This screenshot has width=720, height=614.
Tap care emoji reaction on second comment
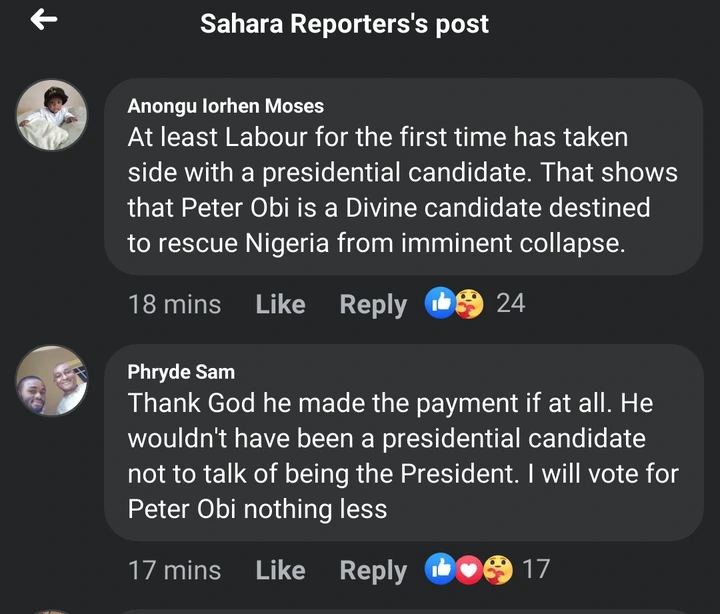pos(497,569)
